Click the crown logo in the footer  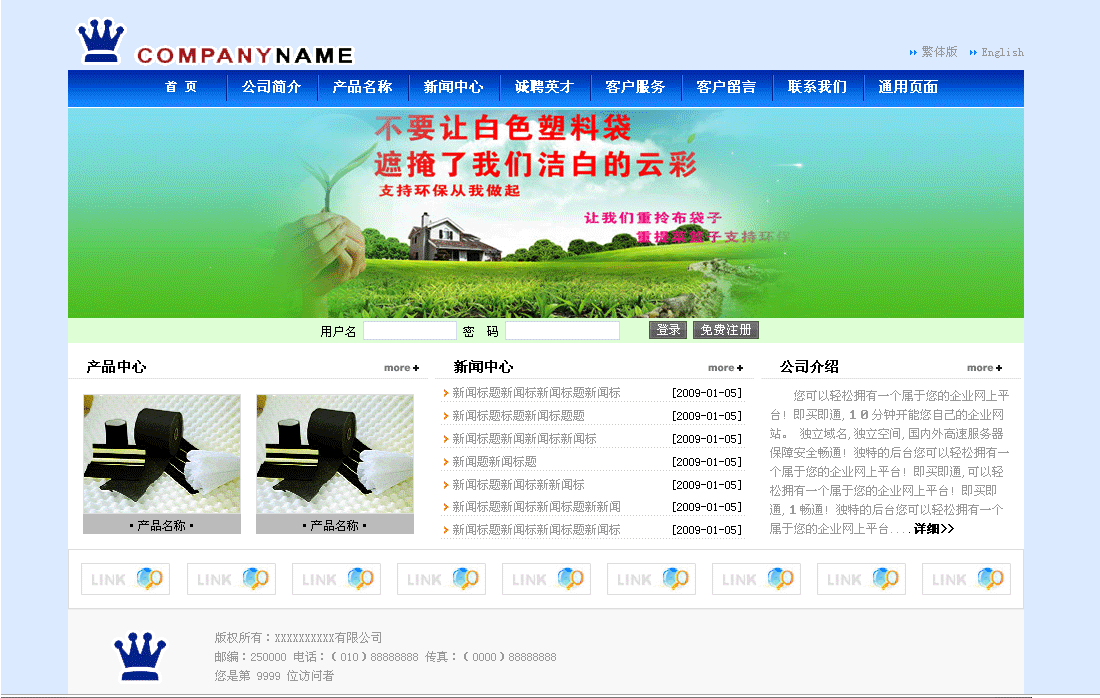[x=140, y=656]
